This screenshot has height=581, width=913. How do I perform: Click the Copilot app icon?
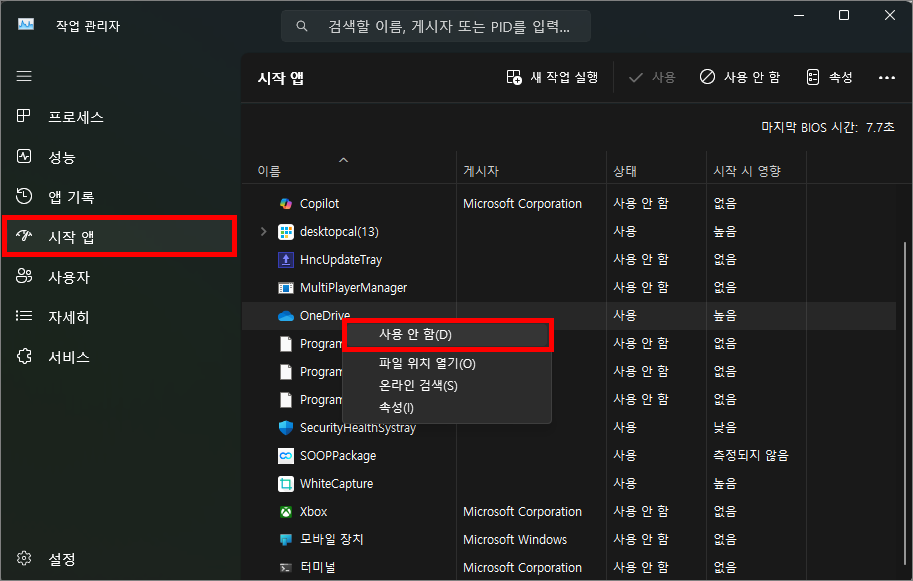click(286, 203)
